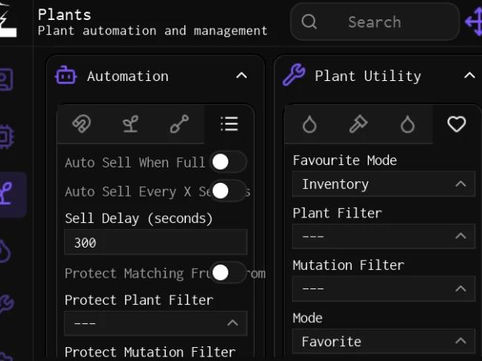482x361 pixels.
Task: Click the Search input box
Action: 375,22
